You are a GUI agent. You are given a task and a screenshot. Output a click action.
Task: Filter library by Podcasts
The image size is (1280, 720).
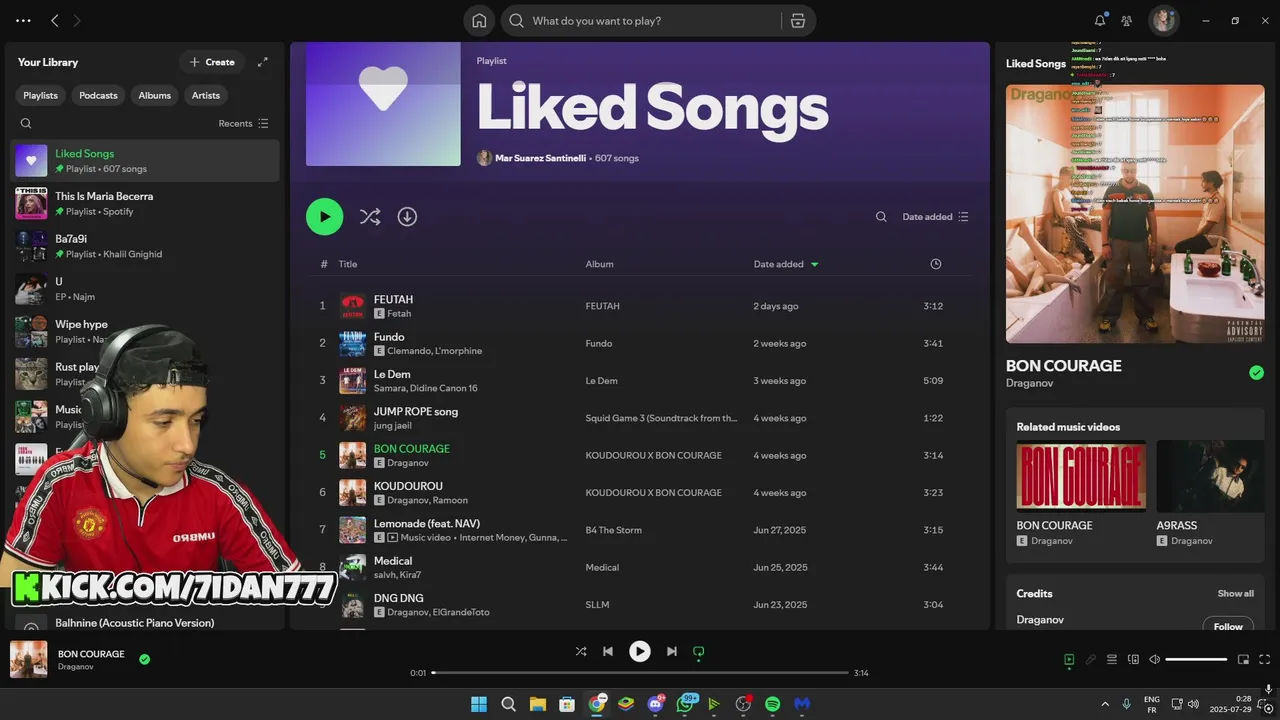pyautogui.click(x=98, y=95)
